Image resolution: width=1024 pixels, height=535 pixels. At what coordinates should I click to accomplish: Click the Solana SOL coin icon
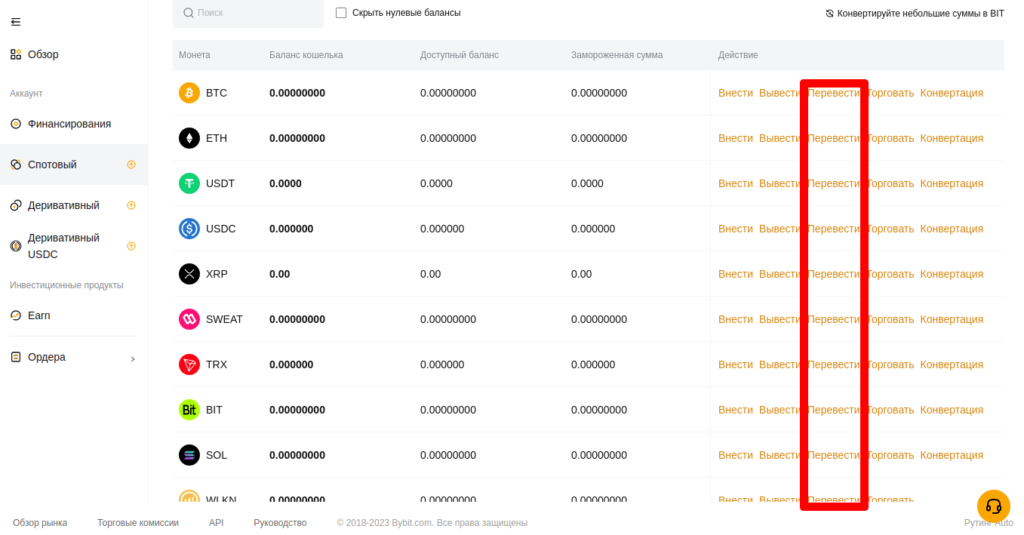pyautogui.click(x=189, y=455)
